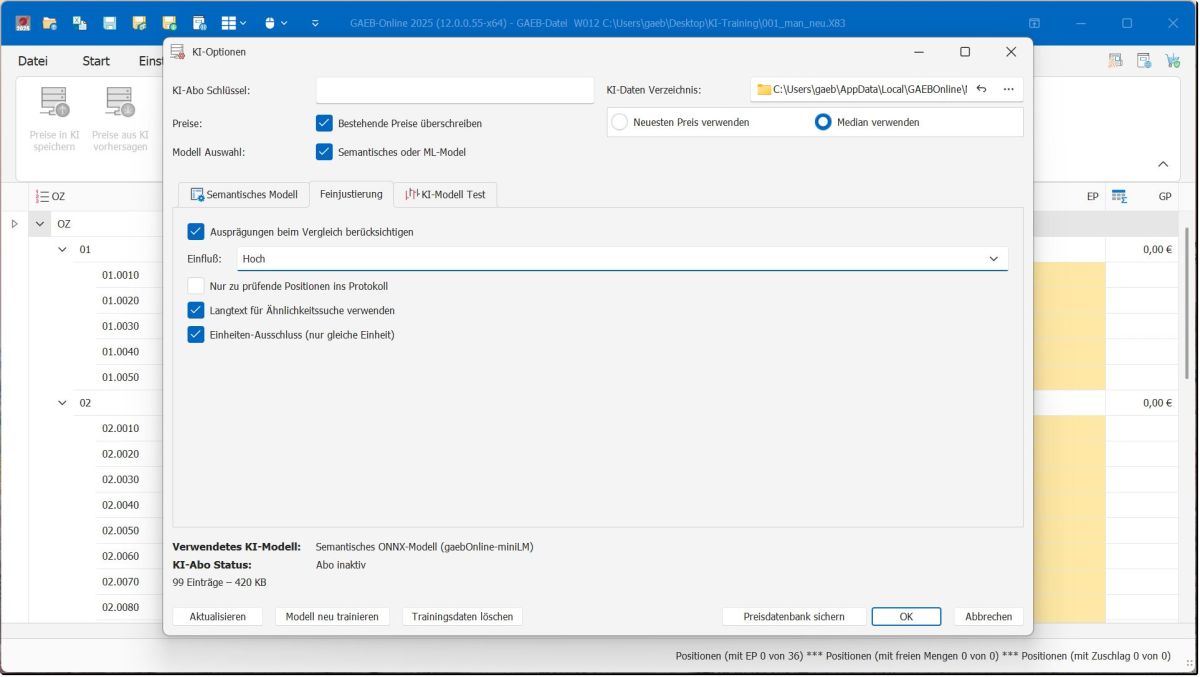Image resolution: width=1200 pixels, height=677 pixels.
Task: Click Preisdatenbank sichern button
Action: pyautogui.click(x=794, y=617)
